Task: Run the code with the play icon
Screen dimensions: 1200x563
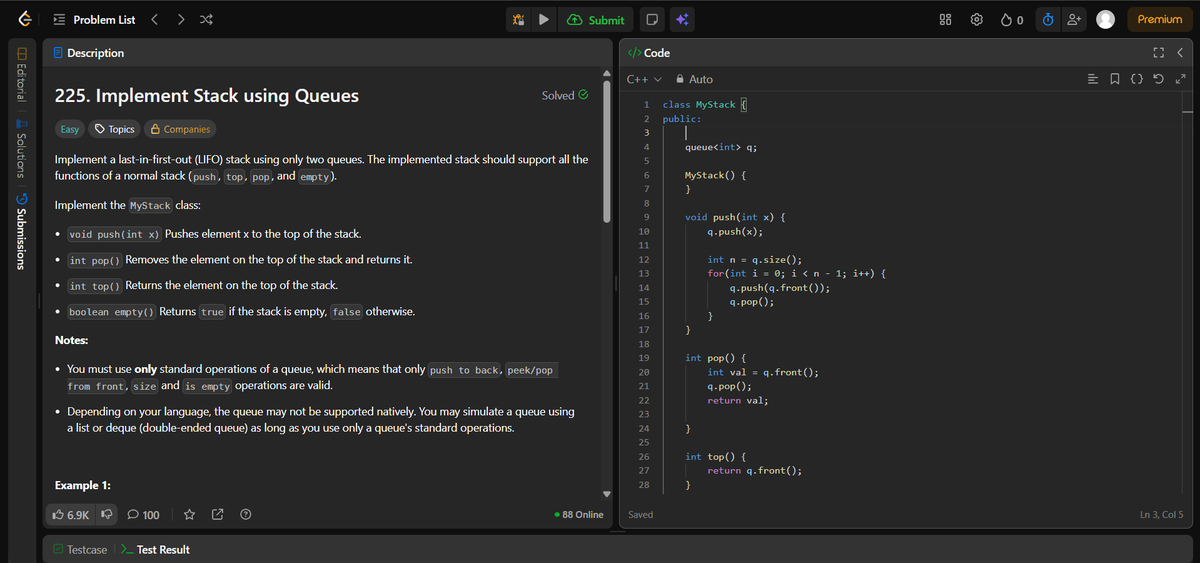Action: pos(543,19)
